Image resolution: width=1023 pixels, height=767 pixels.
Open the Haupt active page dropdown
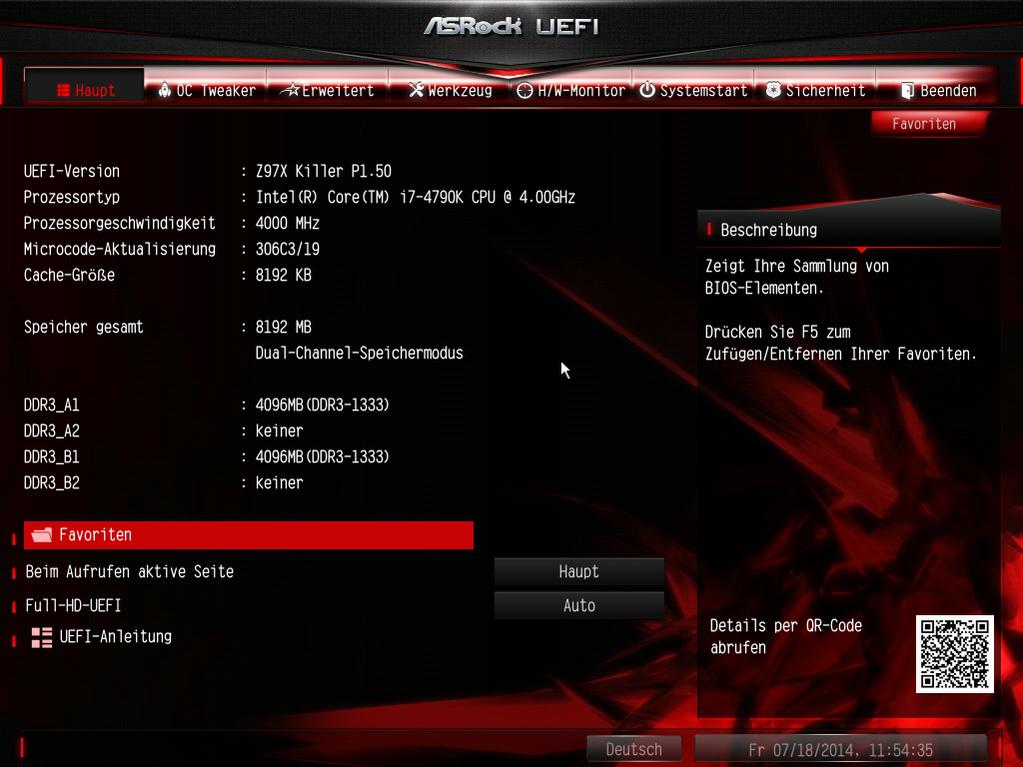[x=579, y=571]
